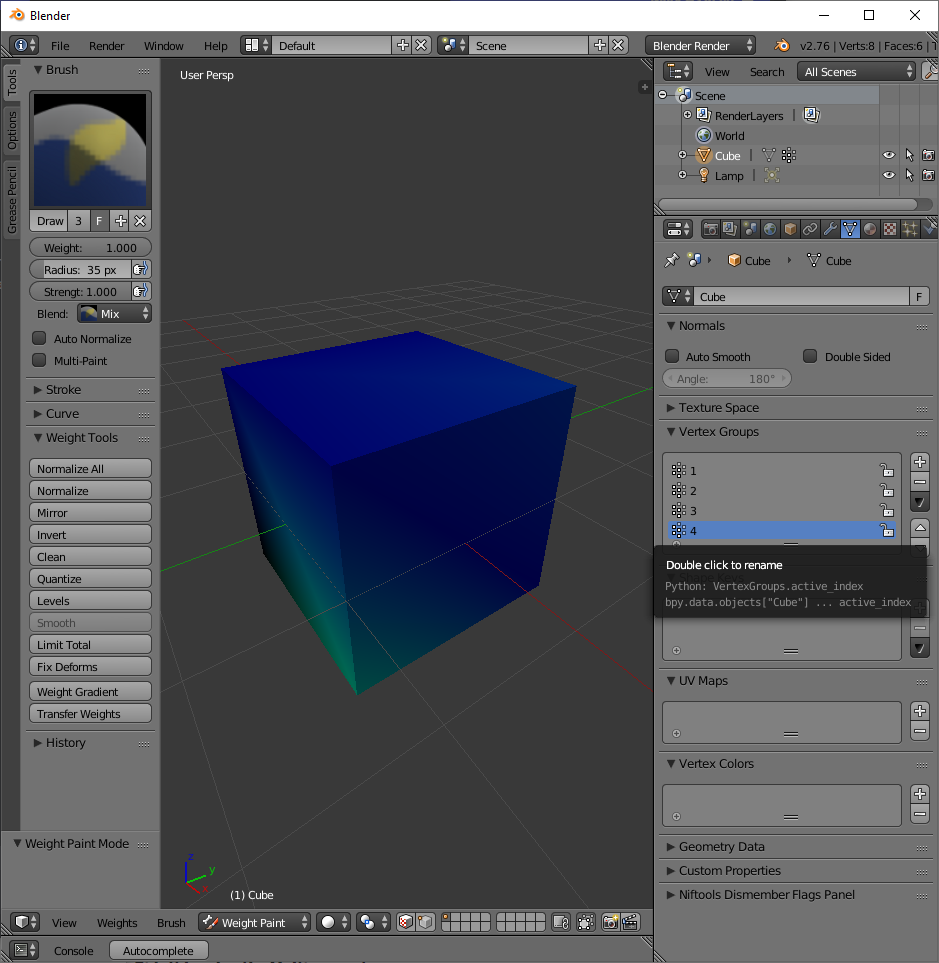The image size is (939, 963).
Task: Expand the Curve panel
Action: click(x=62, y=413)
